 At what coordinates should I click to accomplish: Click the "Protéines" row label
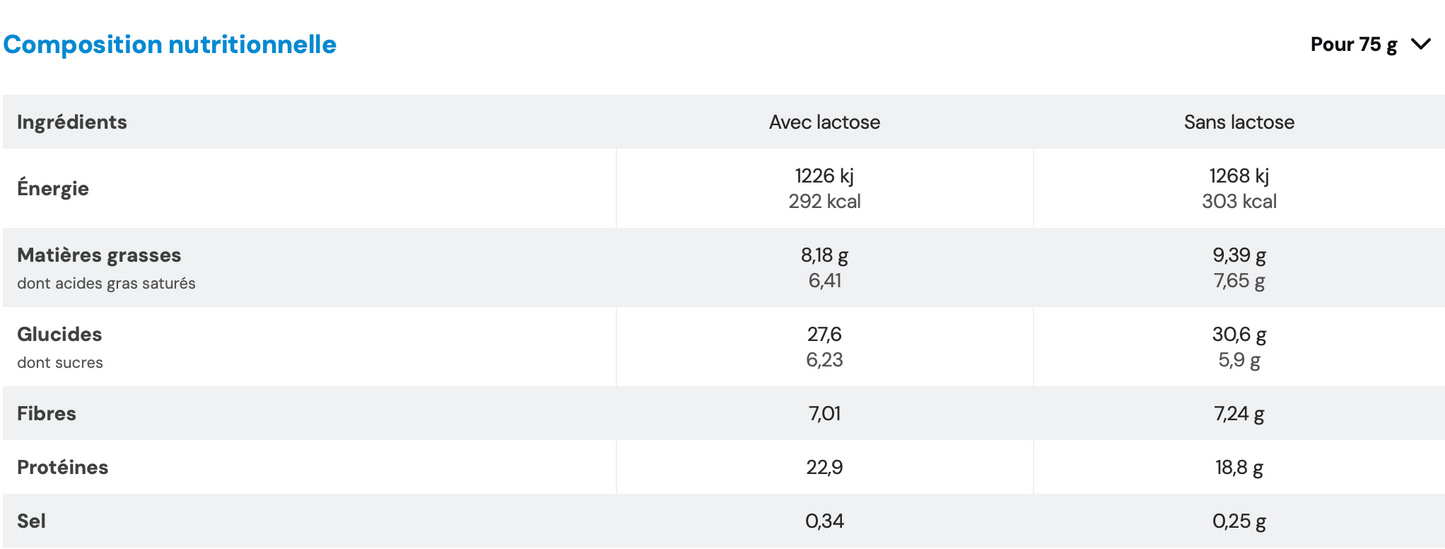pos(63,467)
